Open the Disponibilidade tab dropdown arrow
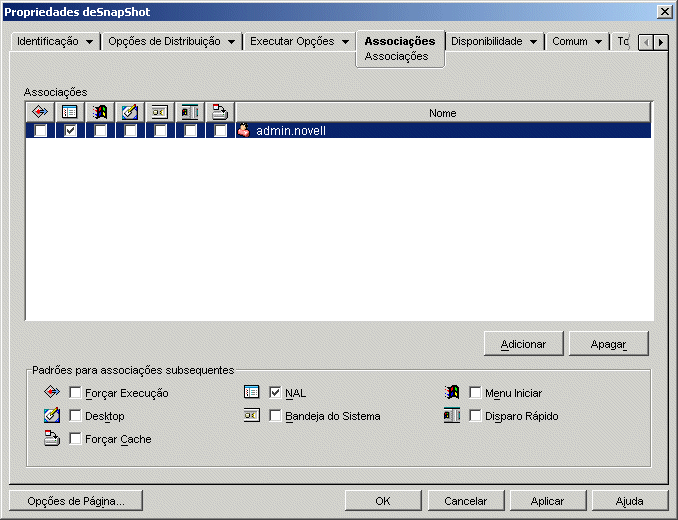 [x=533, y=42]
